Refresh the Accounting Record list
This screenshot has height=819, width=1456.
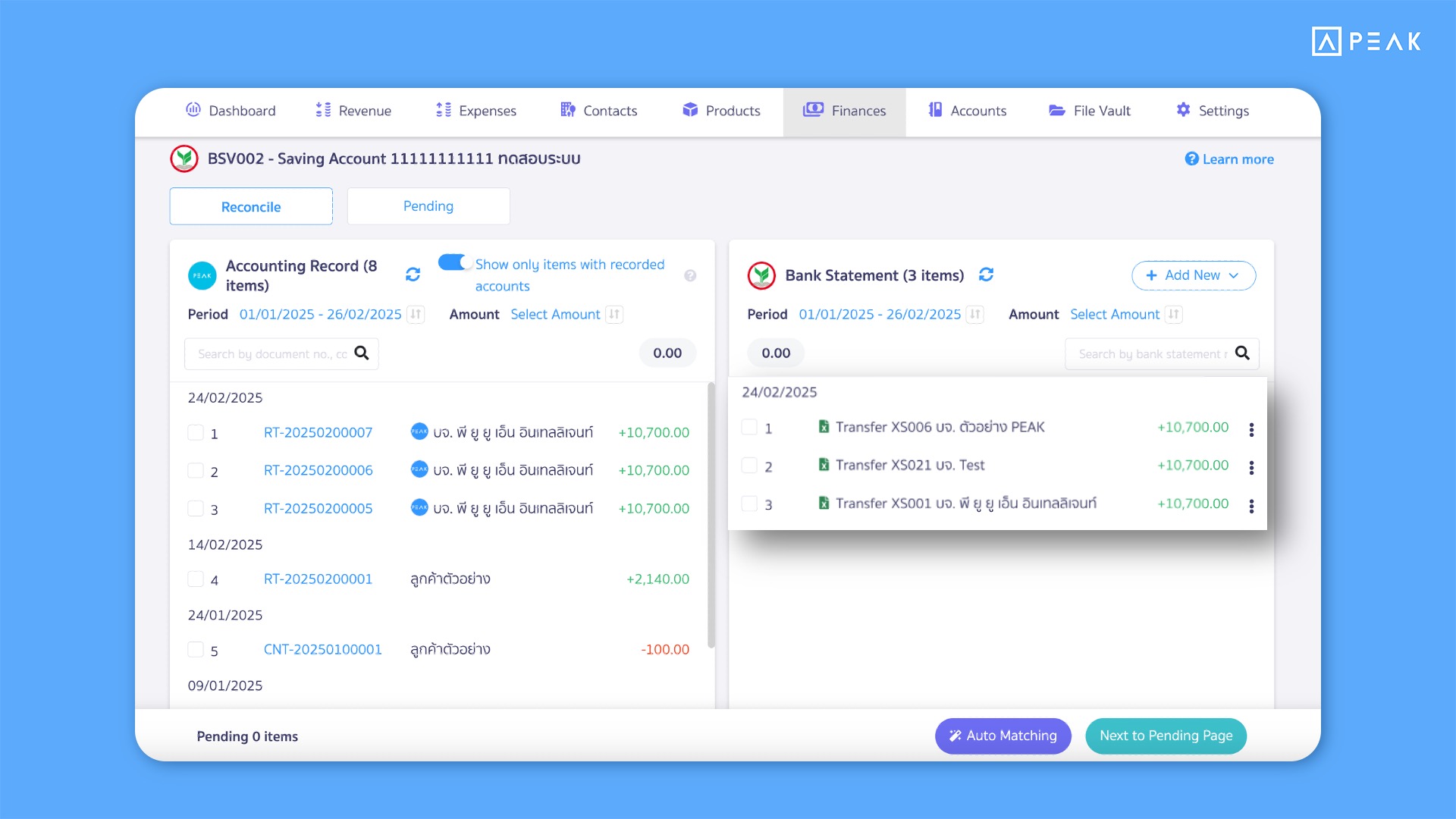tap(413, 275)
